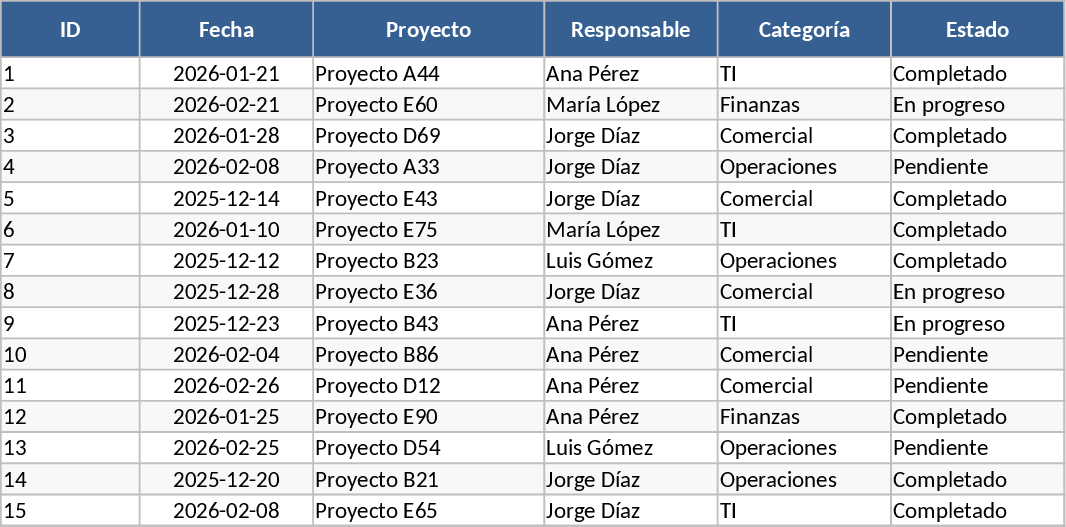Viewport: 1066px width, 527px height.
Task: Click the Proyecto column header
Action: pos(428,30)
